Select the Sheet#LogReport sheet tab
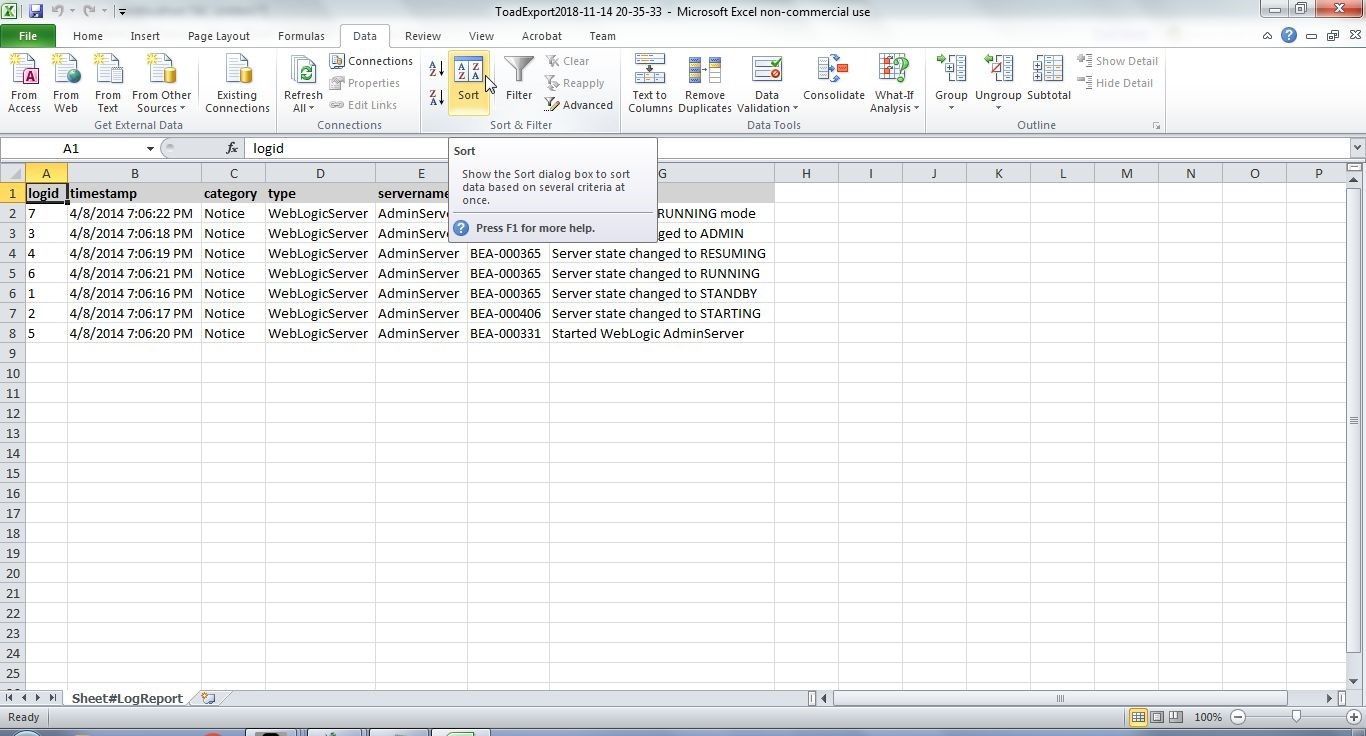This screenshot has width=1366, height=736. click(127, 698)
